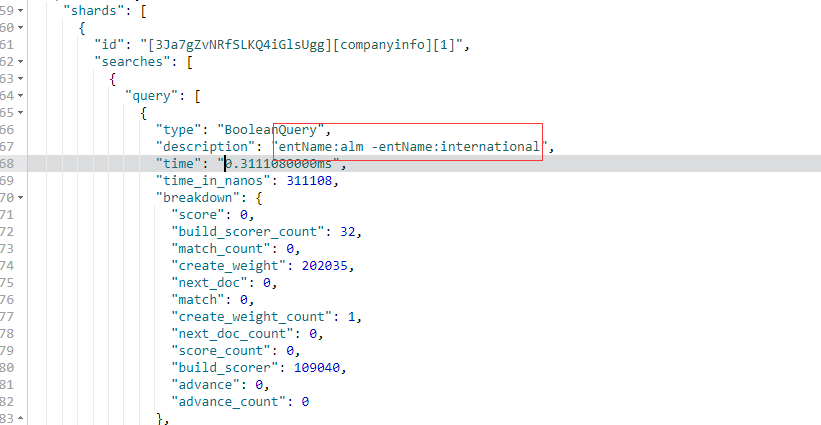
Task: Click the "type" key
Action: [179, 129]
